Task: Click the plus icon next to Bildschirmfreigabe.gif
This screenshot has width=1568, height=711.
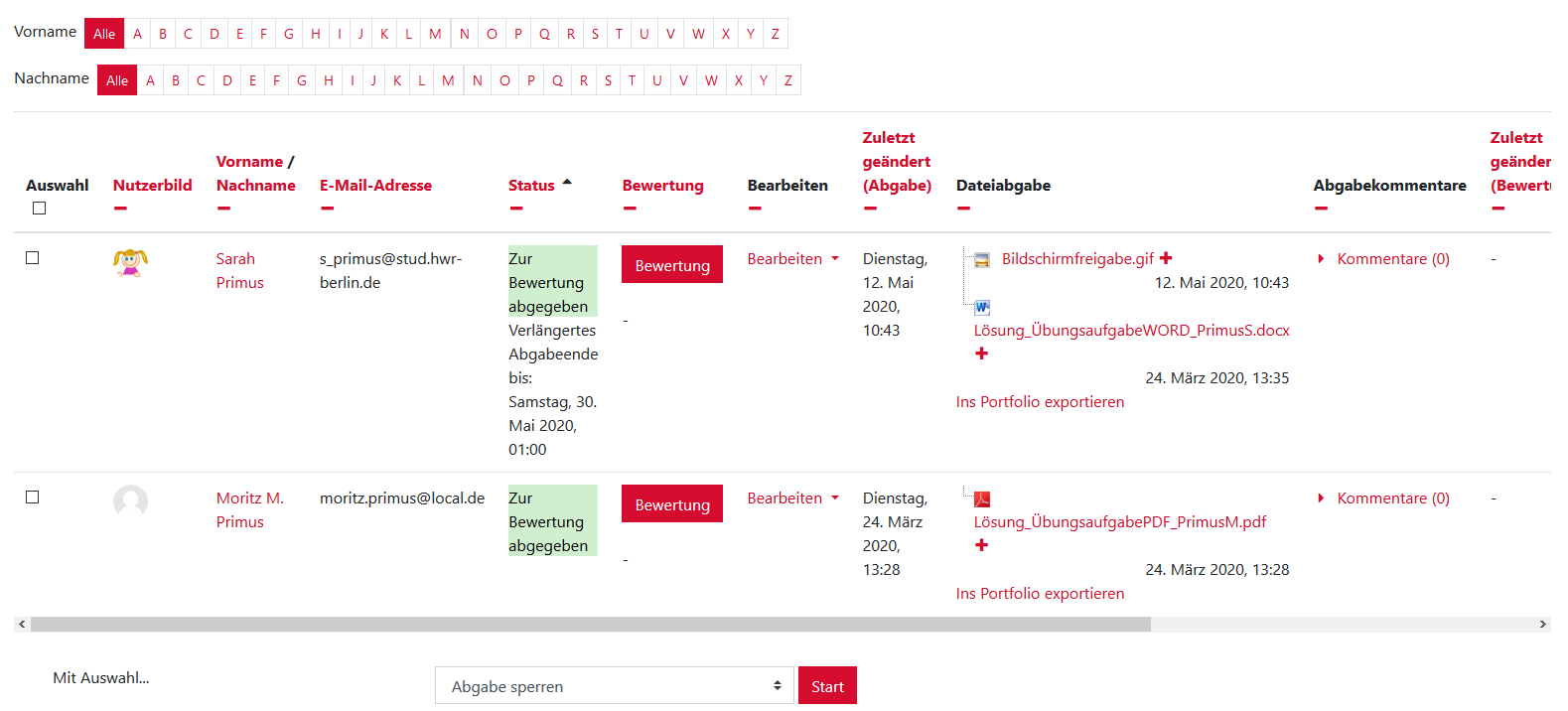Action: [1166, 258]
